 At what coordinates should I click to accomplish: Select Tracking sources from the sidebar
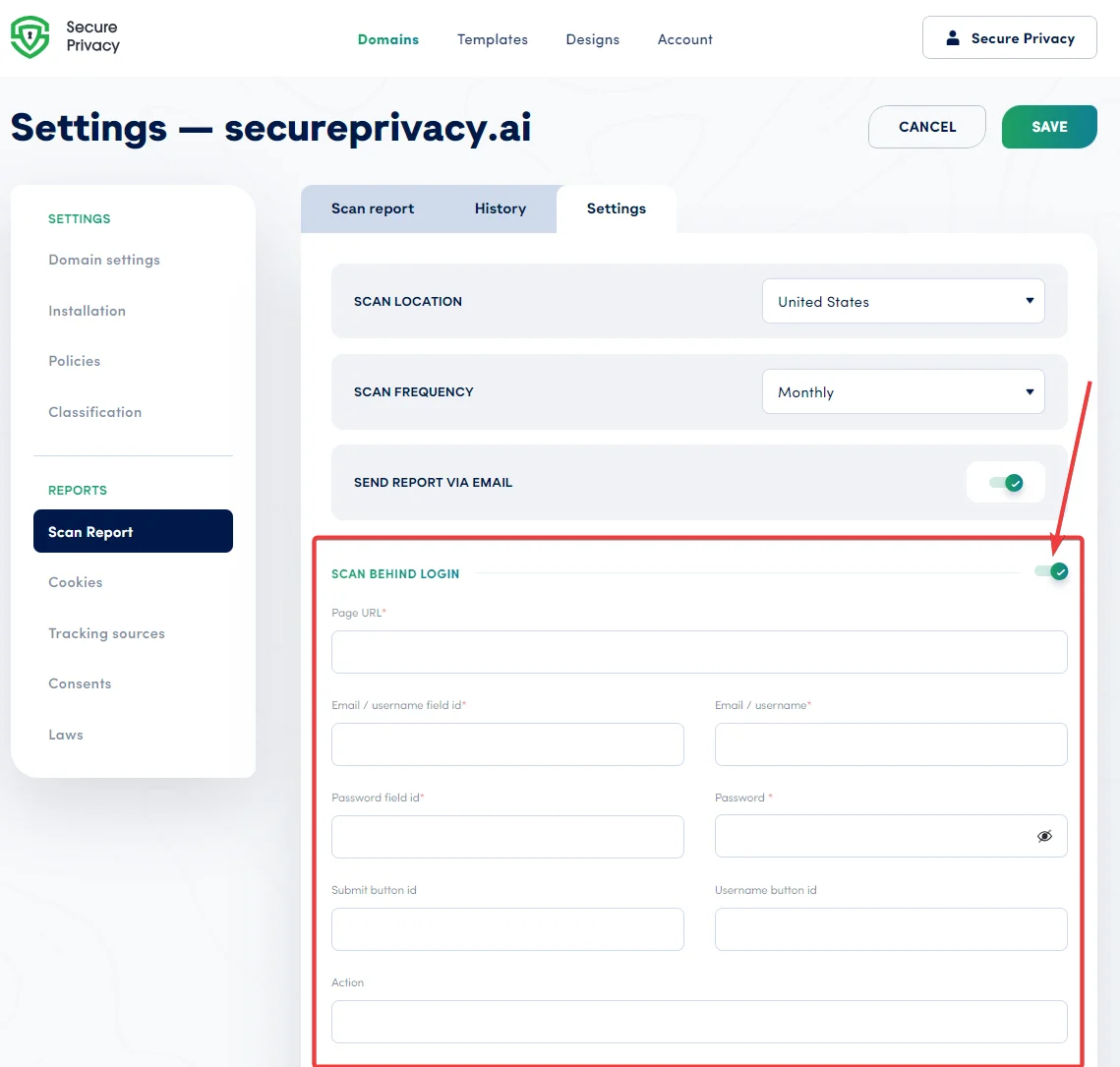pyautogui.click(x=106, y=633)
